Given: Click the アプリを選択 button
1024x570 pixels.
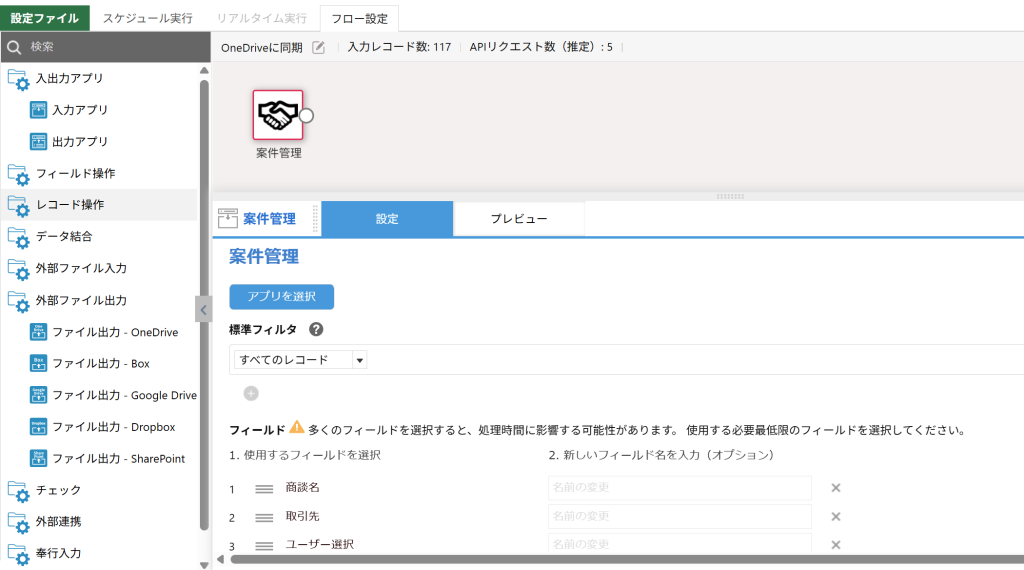Looking at the screenshot, I should click(x=281, y=296).
